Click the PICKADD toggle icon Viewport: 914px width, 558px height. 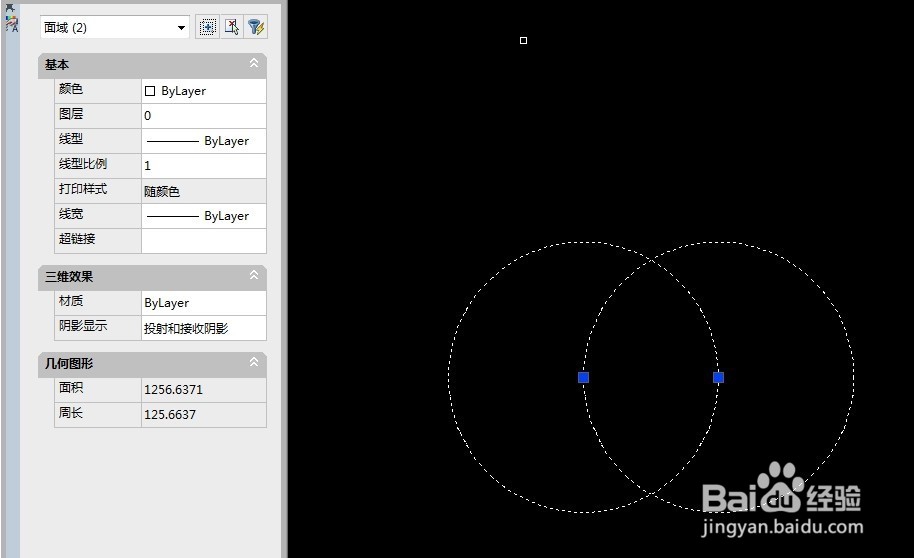207,27
